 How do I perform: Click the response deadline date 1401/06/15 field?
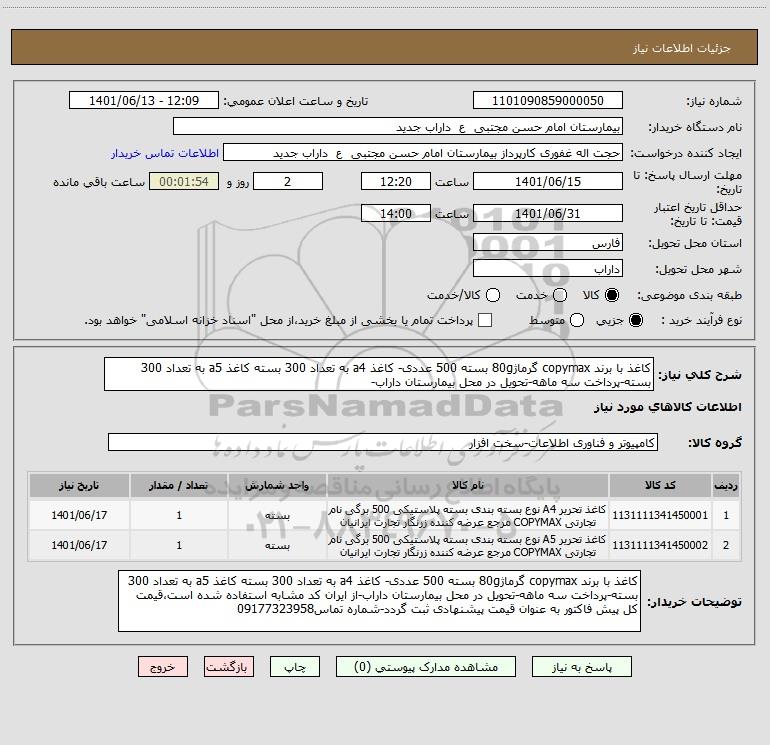click(548, 181)
